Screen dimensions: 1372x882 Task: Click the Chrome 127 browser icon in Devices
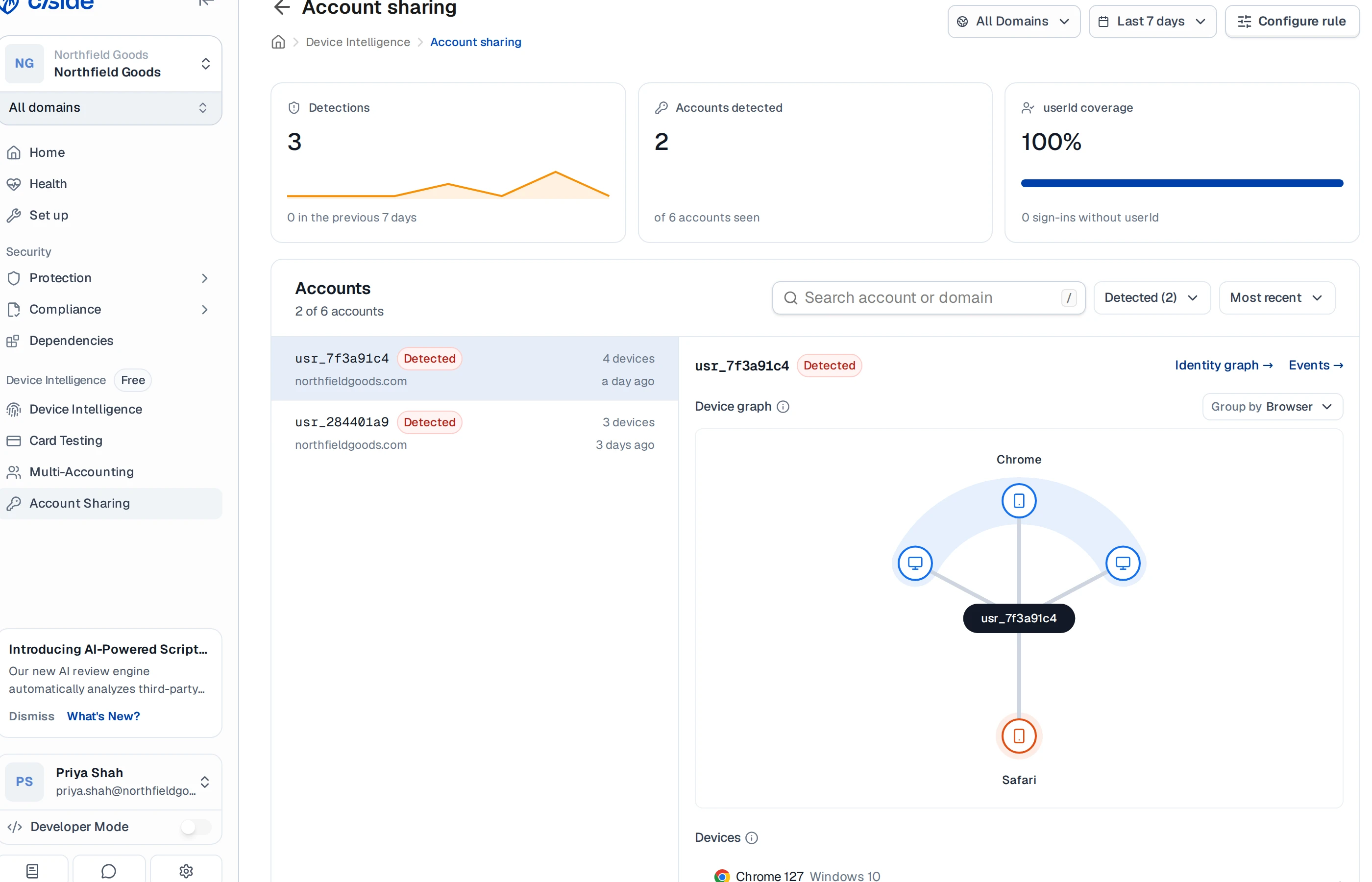pyautogui.click(x=722, y=876)
